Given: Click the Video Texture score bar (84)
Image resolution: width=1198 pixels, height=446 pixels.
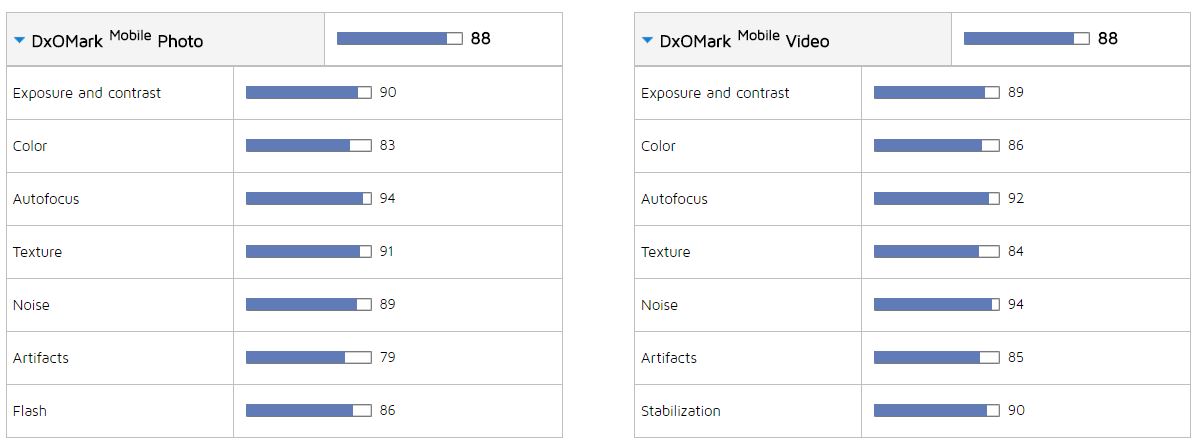Looking at the screenshot, I should (937, 251).
